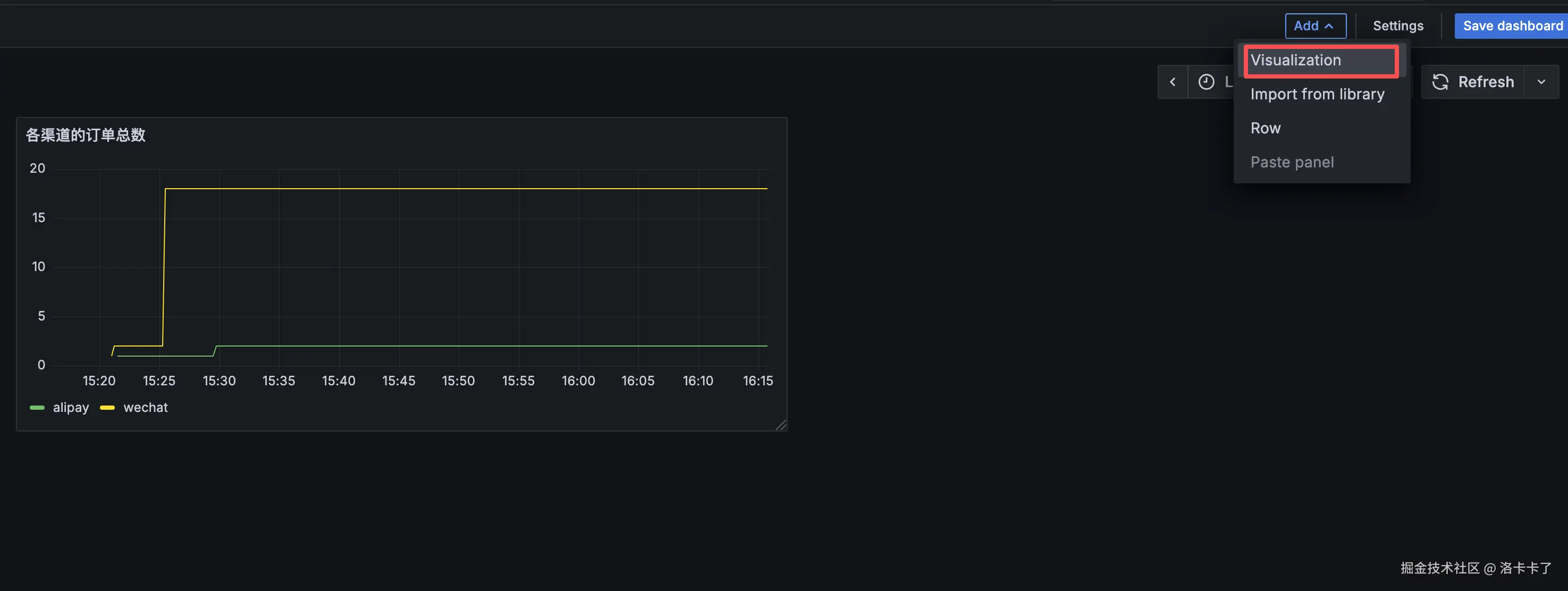Expand the refresh interval dropdown arrow
The image size is (1568, 591).
click(1541, 81)
